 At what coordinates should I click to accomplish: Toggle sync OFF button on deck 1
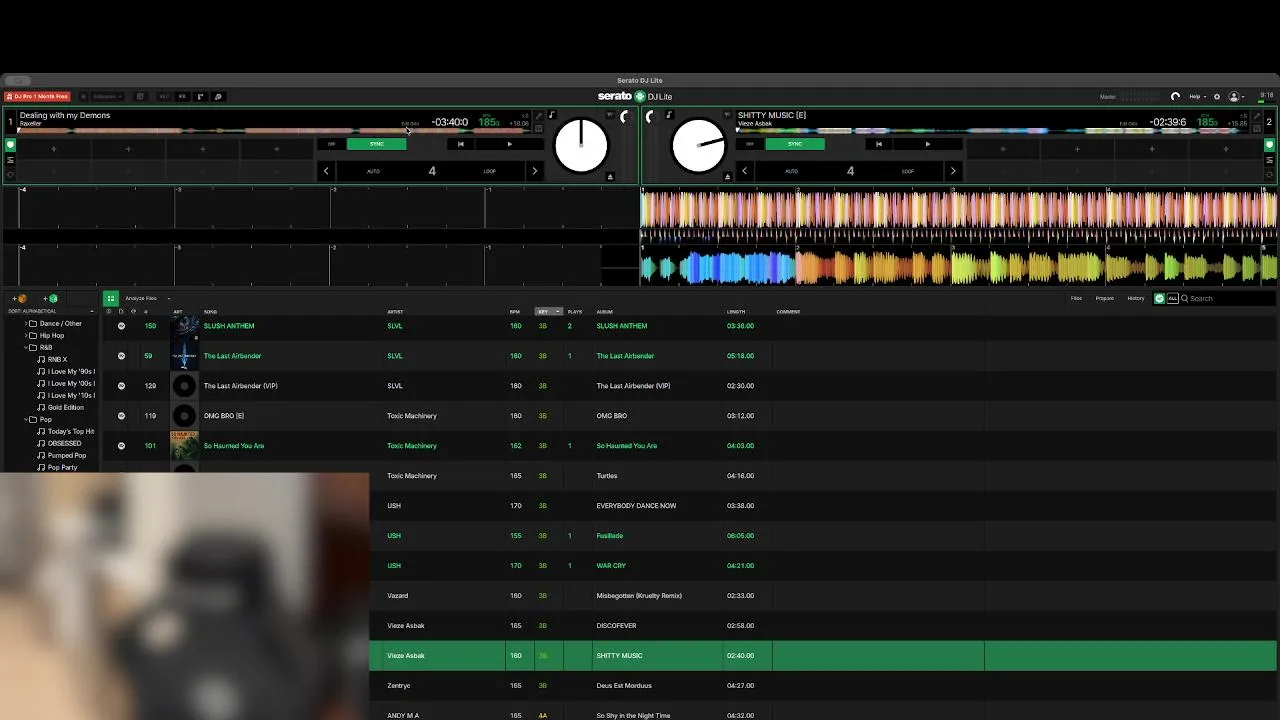point(332,144)
